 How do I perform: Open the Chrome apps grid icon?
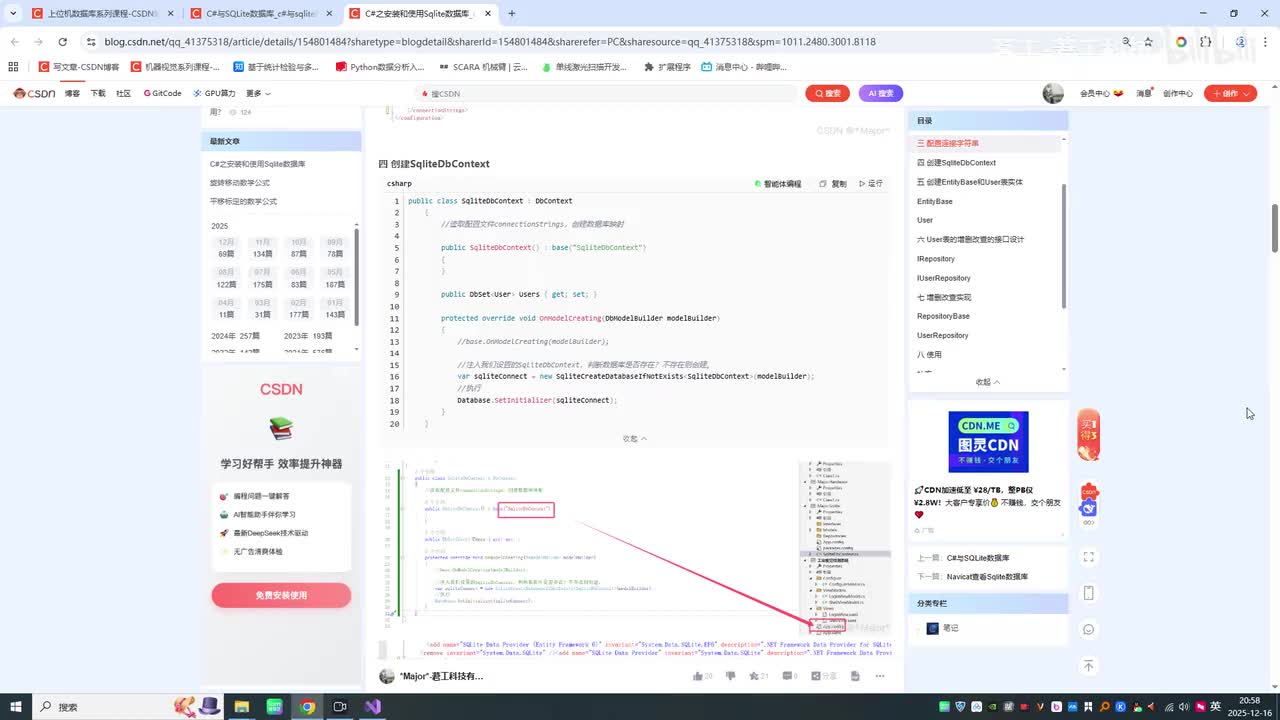pos(13,67)
